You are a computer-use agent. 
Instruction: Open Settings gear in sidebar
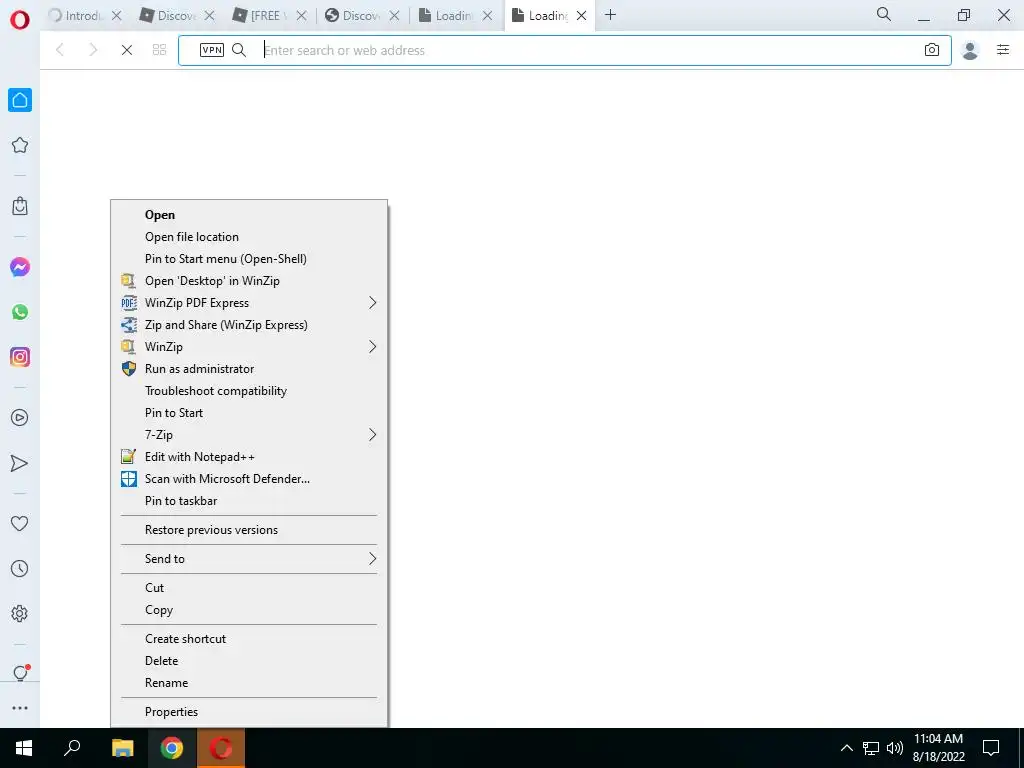tap(20, 614)
